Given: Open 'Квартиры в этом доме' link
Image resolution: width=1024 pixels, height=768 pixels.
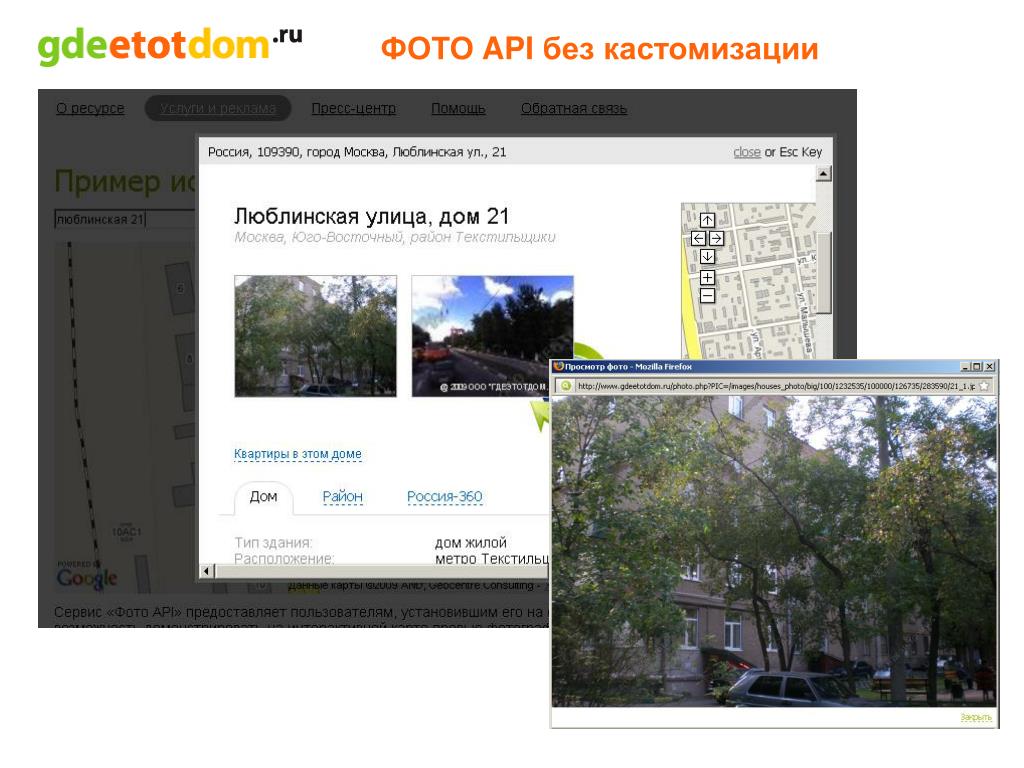Looking at the screenshot, I should coord(298,454).
